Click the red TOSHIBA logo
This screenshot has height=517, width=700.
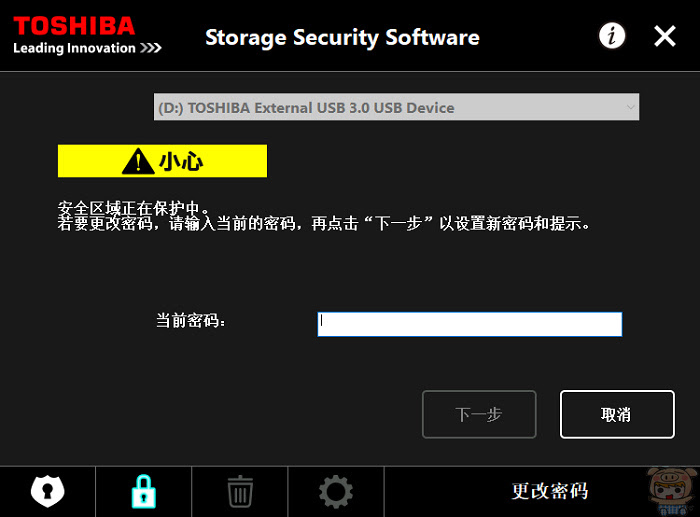74,26
